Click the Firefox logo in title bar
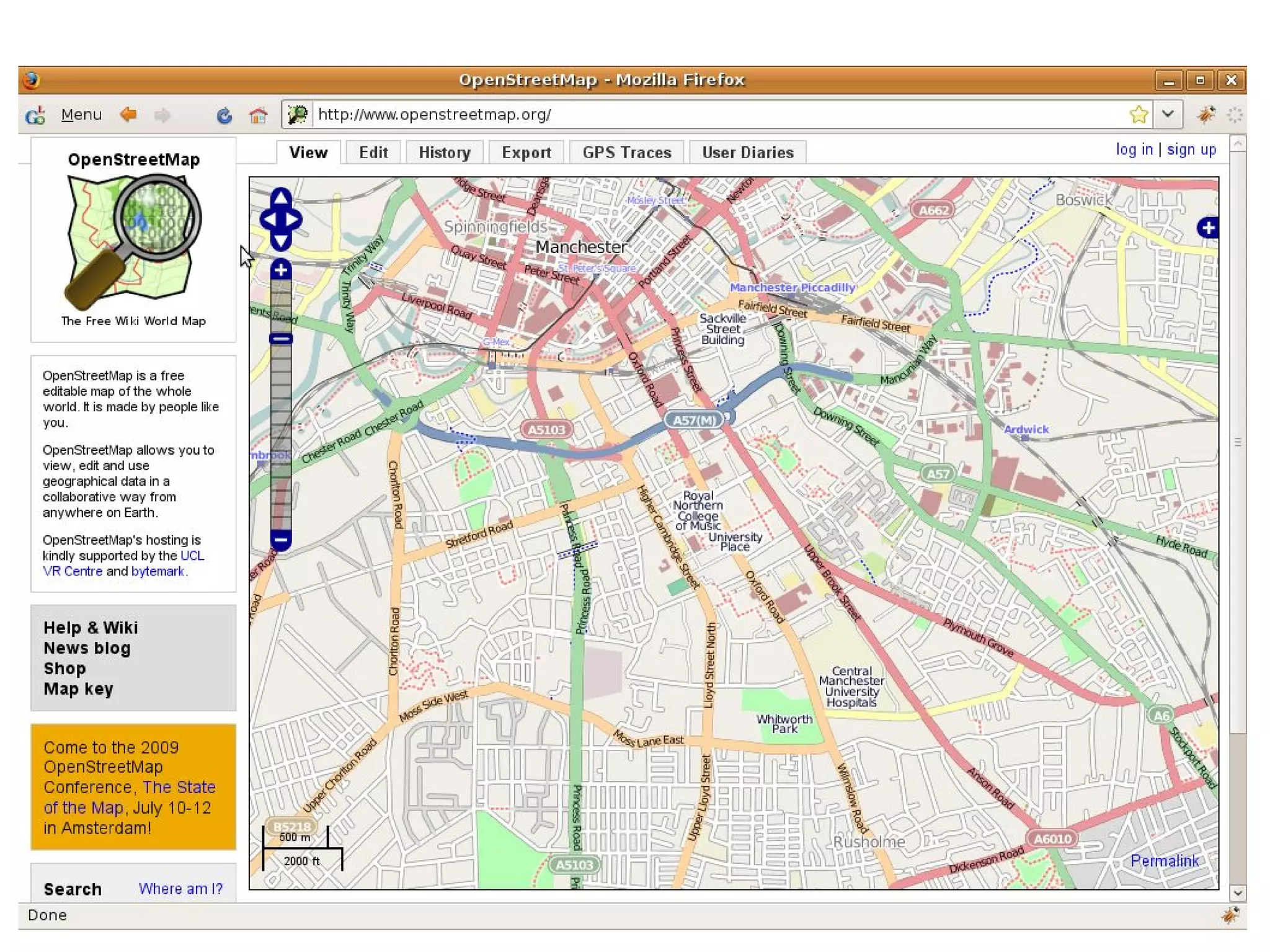 click(x=30, y=80)
